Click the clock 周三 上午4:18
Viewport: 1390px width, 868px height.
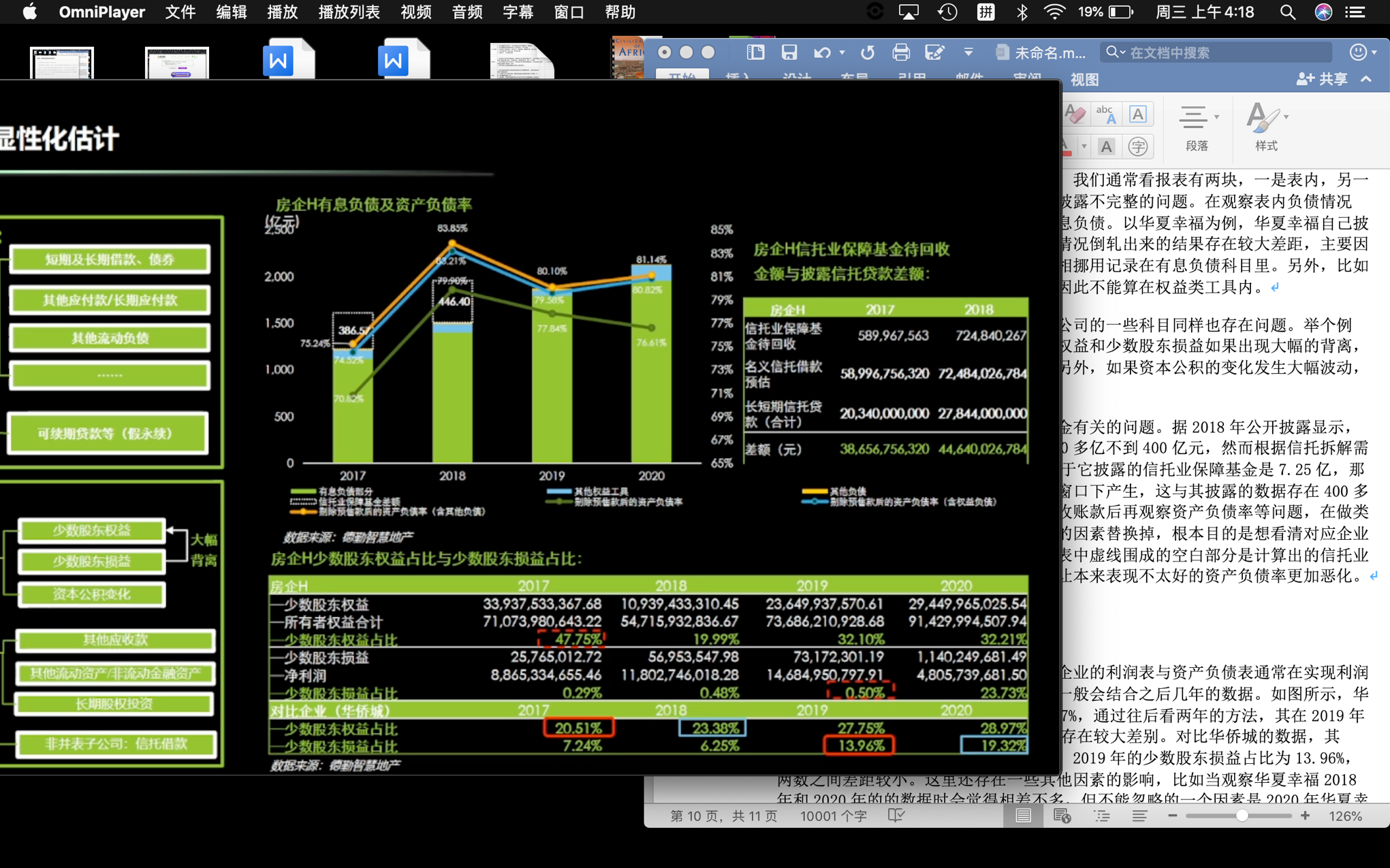tap(1204, 12)
